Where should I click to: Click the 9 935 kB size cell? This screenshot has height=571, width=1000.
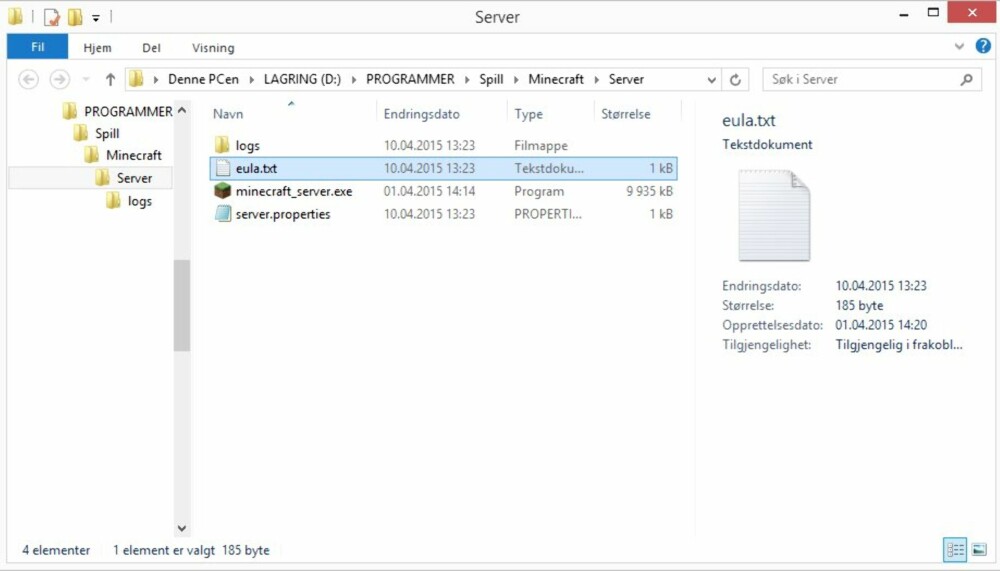(649, 191)
